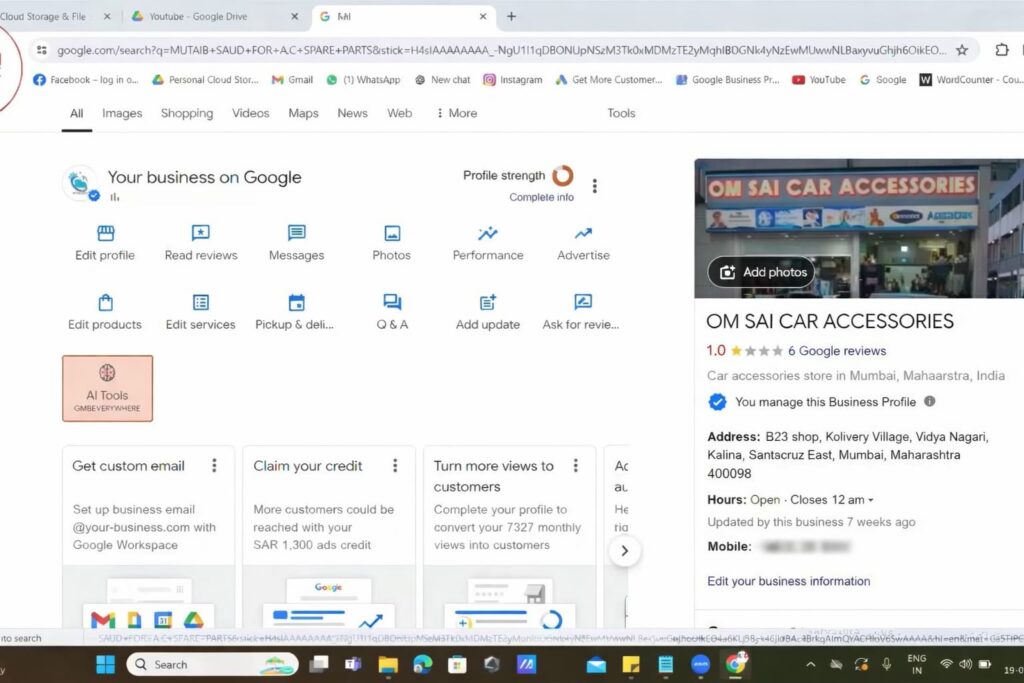Image resolution: width=1024 pixels, height=683 pixels.
Task: Click the Advertise icon
Action: (583, 234)
